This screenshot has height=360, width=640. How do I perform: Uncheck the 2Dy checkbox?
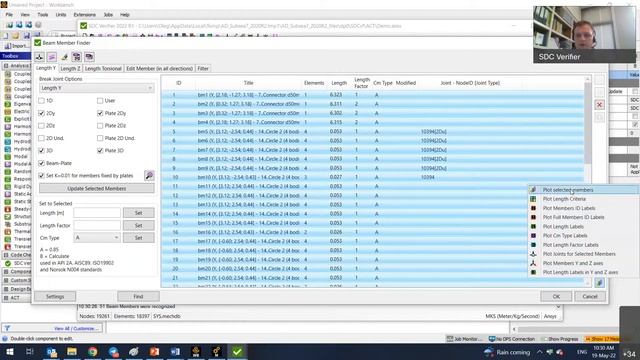point(41,113)
